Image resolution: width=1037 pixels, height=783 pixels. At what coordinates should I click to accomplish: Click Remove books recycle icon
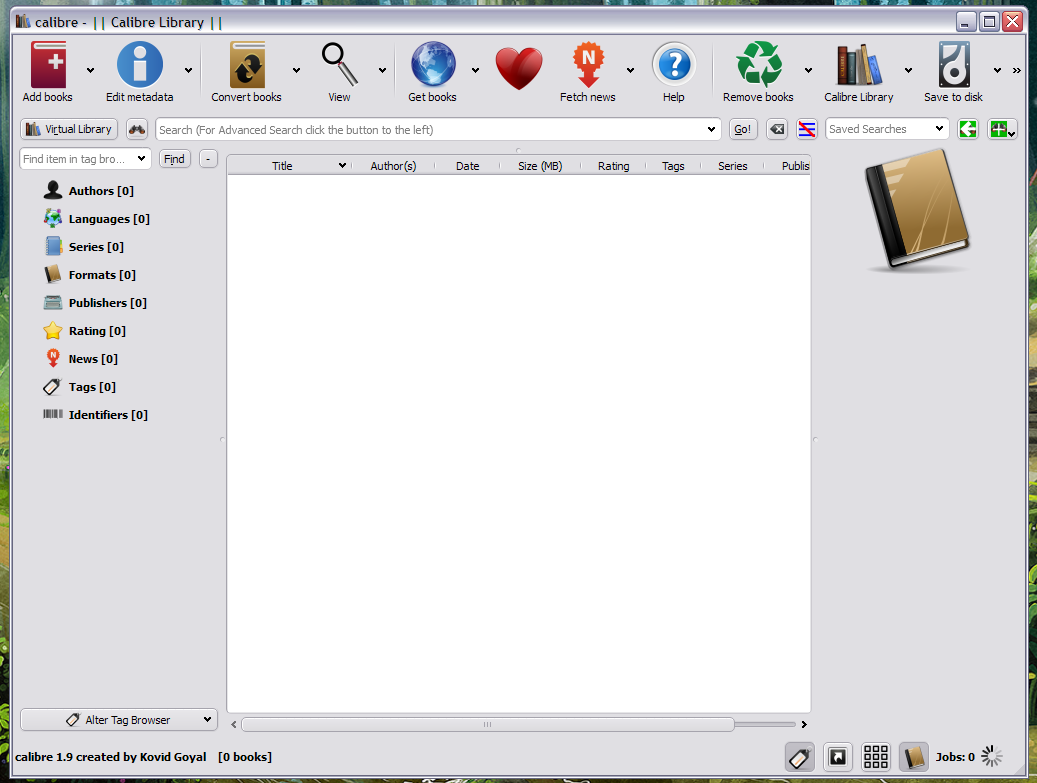coord(759,65)
